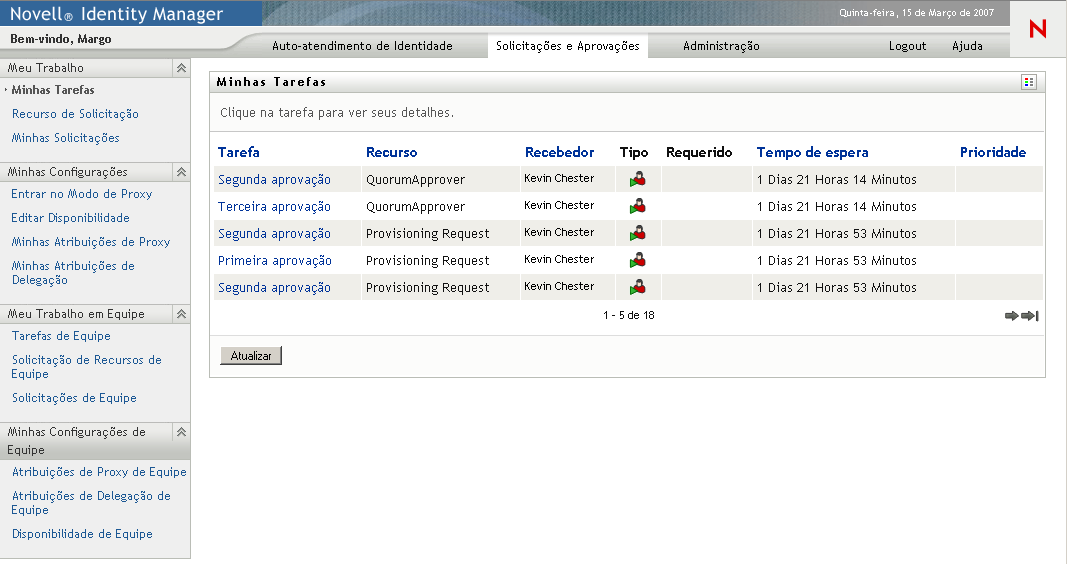Select Minhas Tarefas in sidebar

point(53,90)
